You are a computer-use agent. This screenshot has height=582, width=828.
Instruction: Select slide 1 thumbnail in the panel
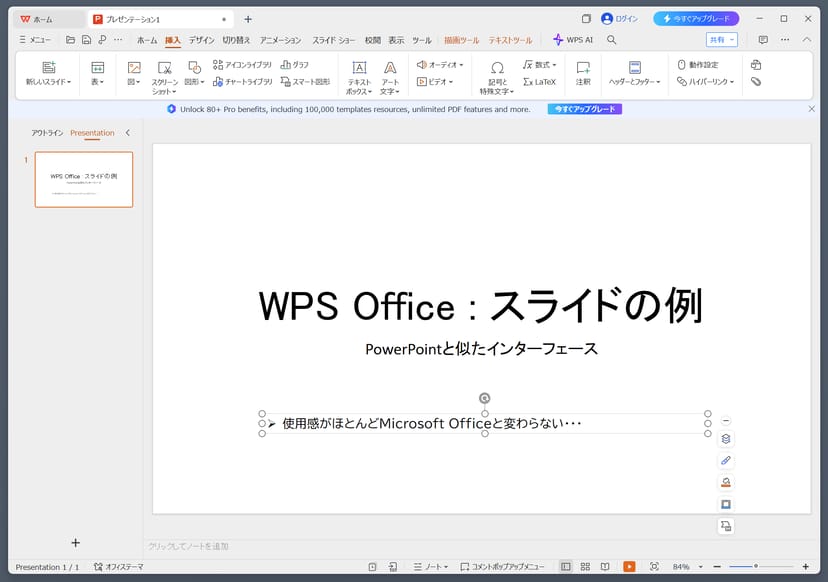(84, 180)
